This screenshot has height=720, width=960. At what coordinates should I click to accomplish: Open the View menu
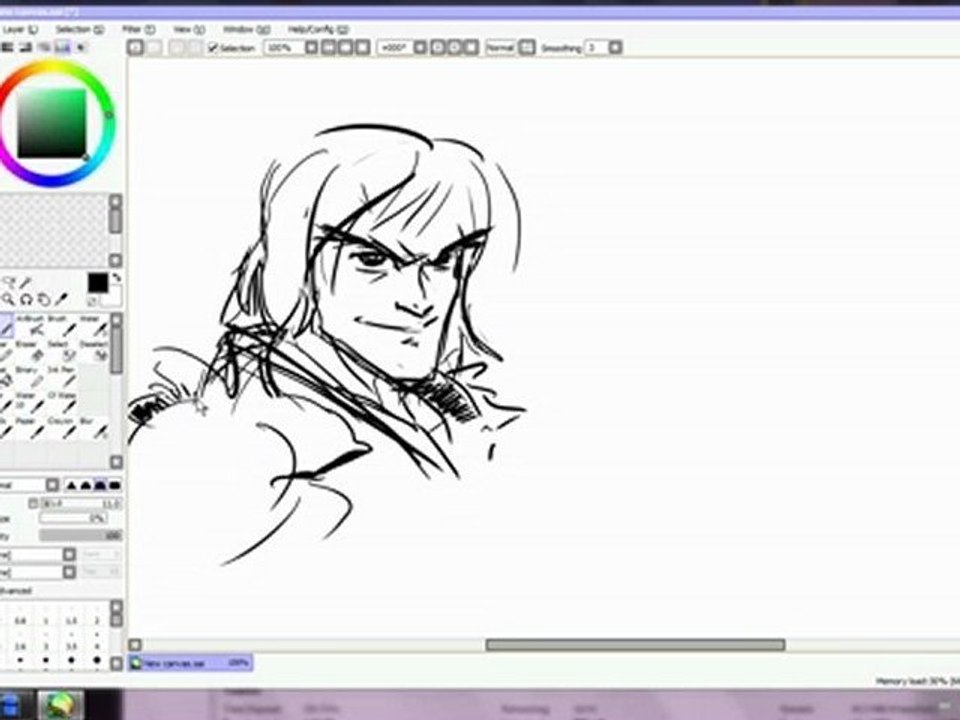tap(189, 29)
